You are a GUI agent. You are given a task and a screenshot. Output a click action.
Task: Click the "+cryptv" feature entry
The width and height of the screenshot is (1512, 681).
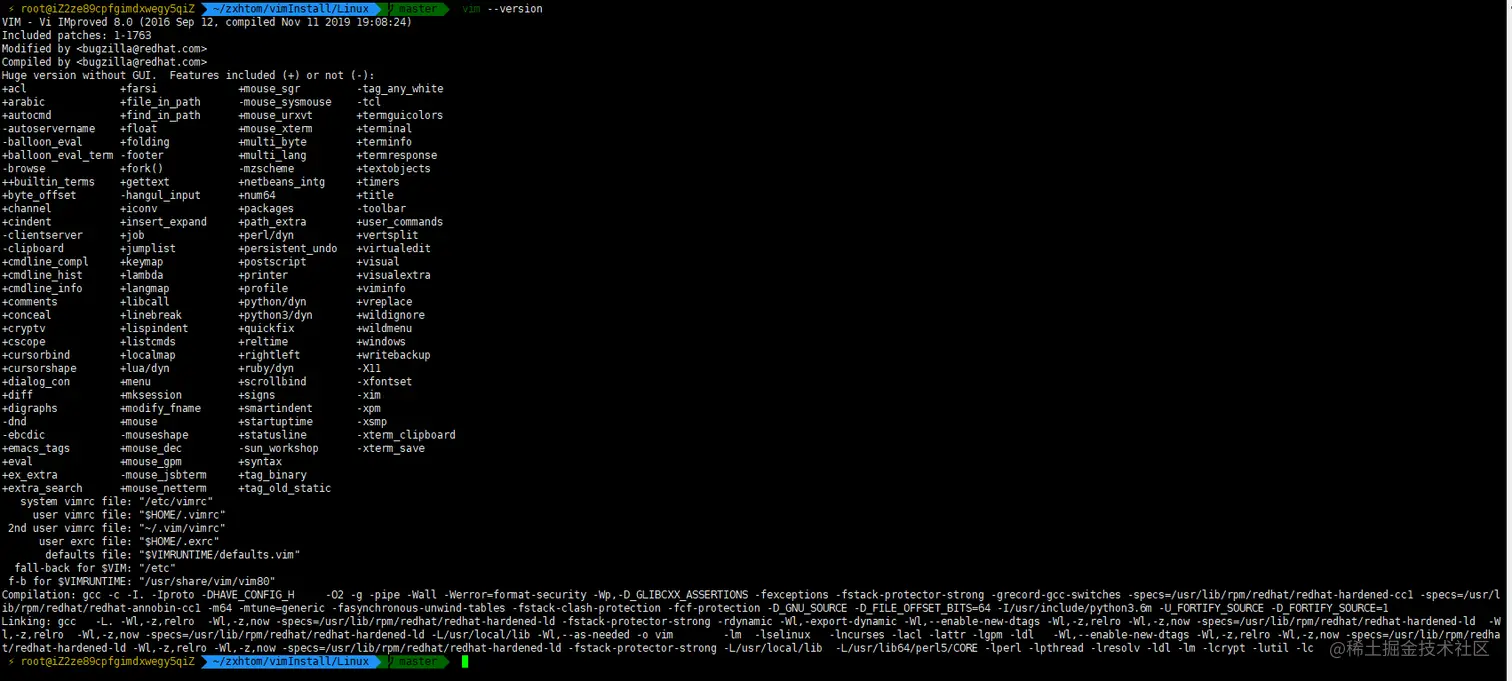pyautogui.click(x=24, y=328)
